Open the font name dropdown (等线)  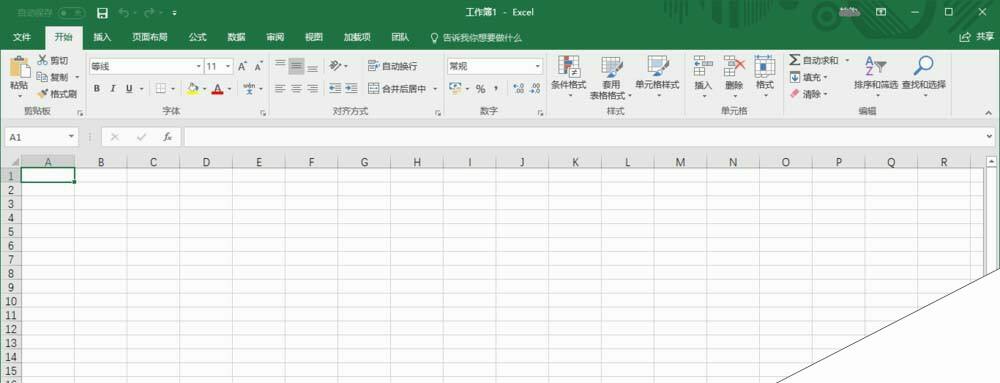[x=198, y=66]
